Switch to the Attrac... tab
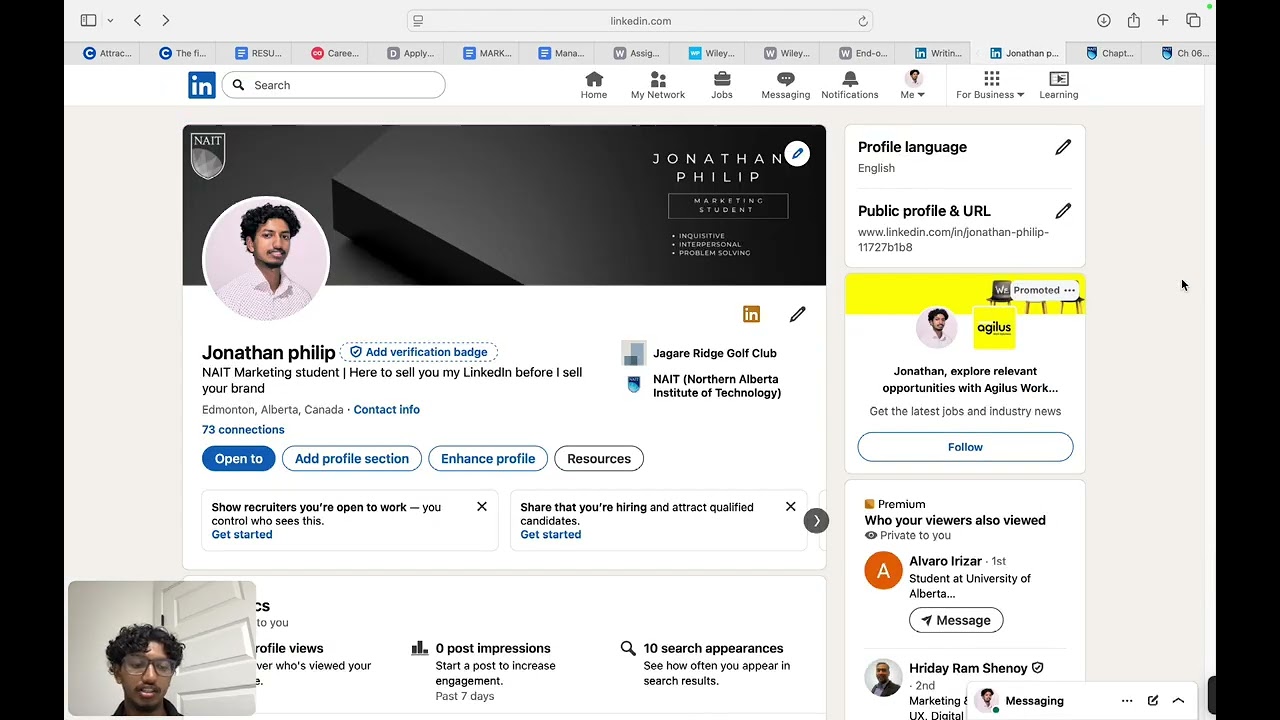The image size is (1280, 720). coord(108,53)
